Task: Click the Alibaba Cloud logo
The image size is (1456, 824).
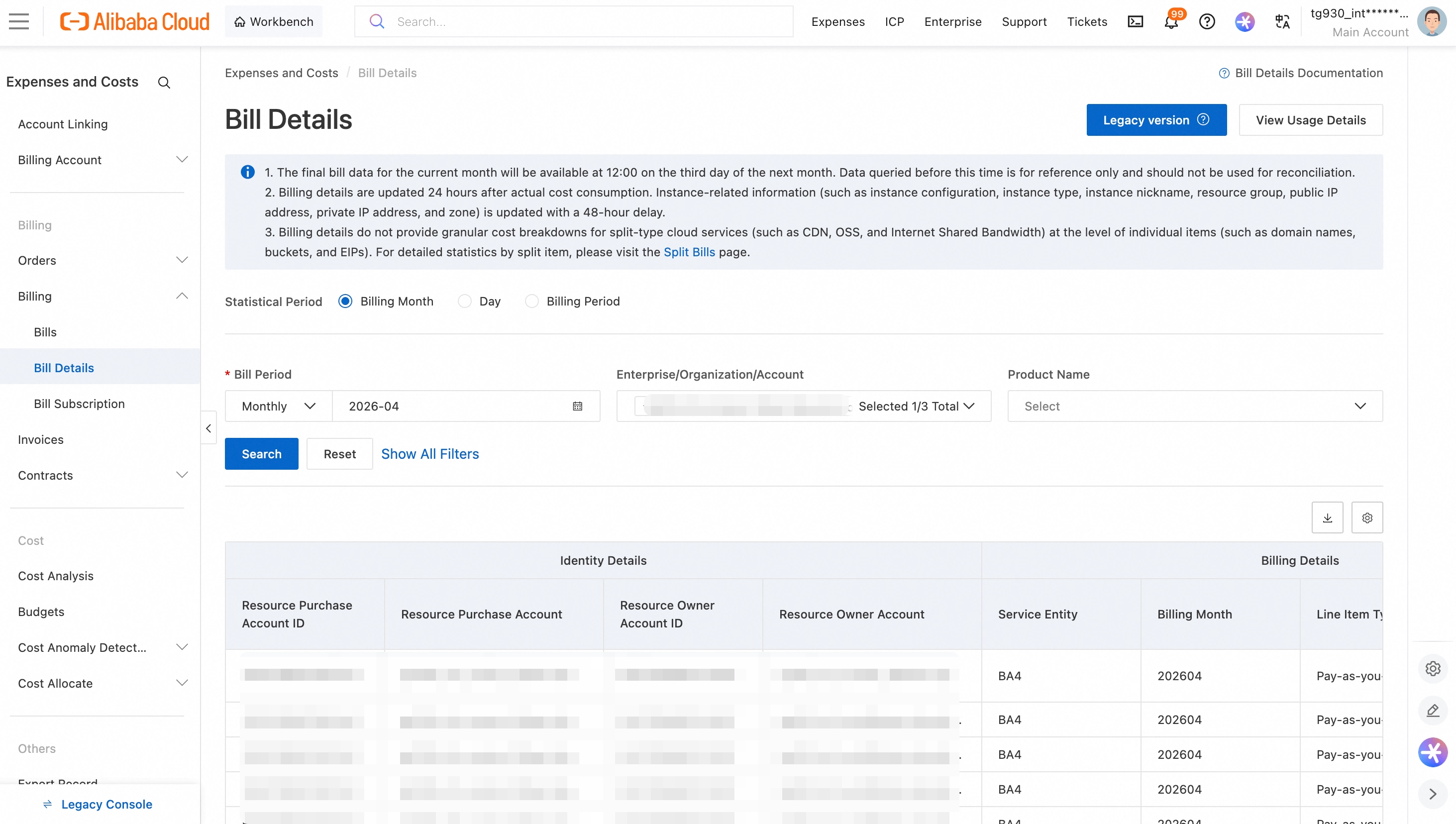Action: (x=135, y=21)
